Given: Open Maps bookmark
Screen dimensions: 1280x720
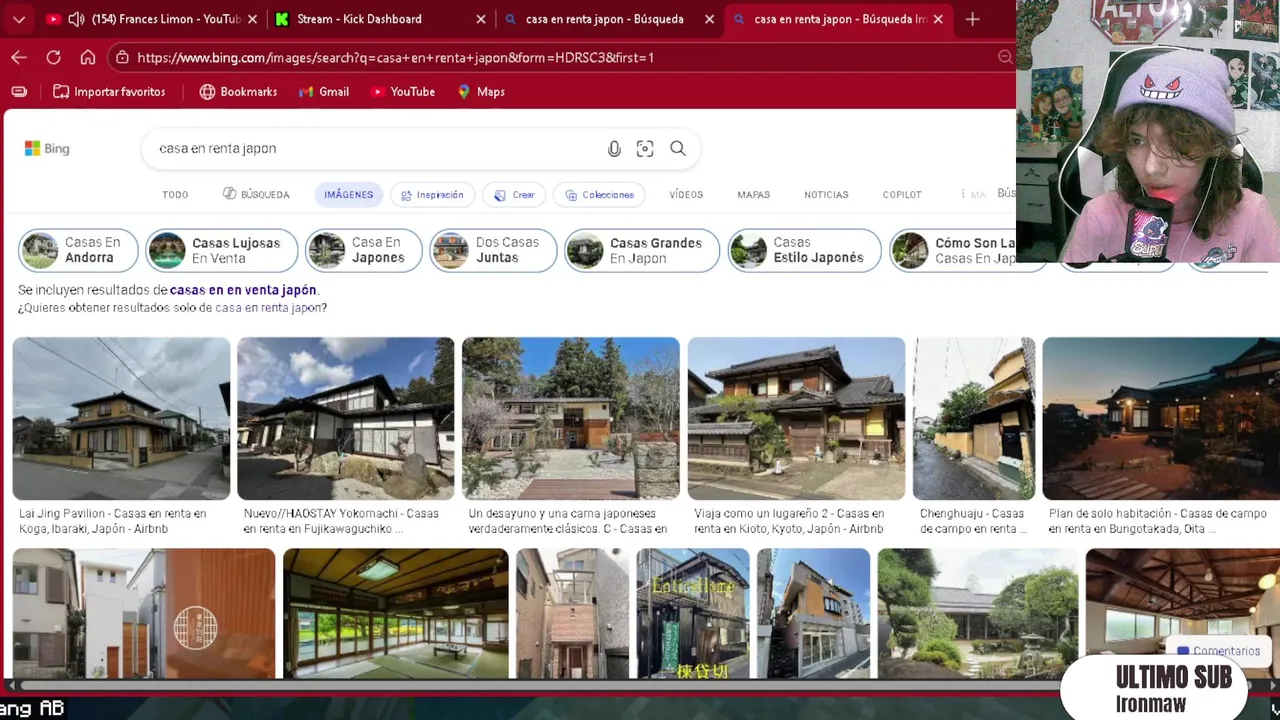Looking at the screenshot, I should point(481,91).
